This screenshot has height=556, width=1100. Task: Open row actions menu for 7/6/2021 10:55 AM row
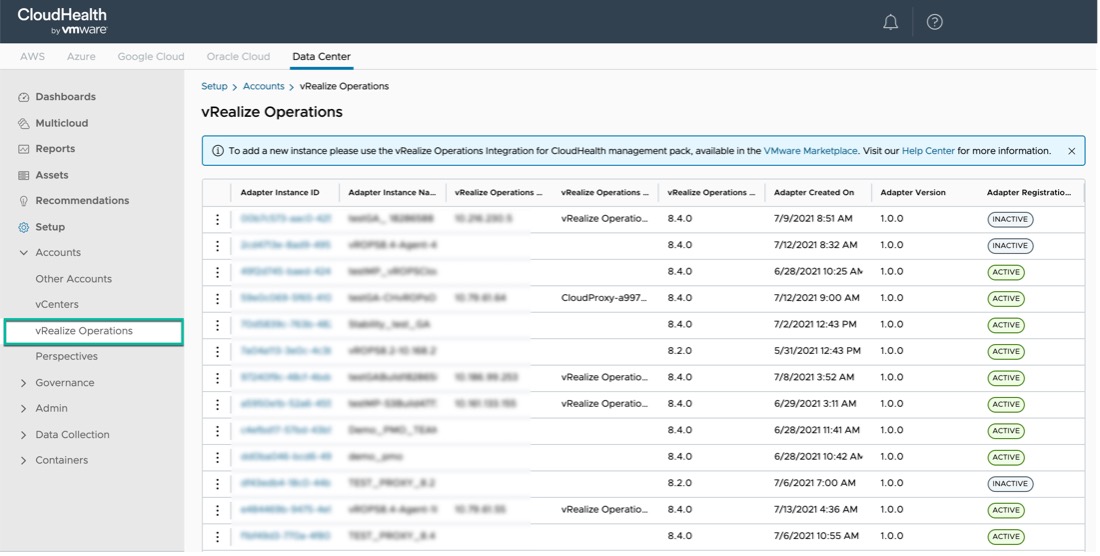(x=217, y=536)
